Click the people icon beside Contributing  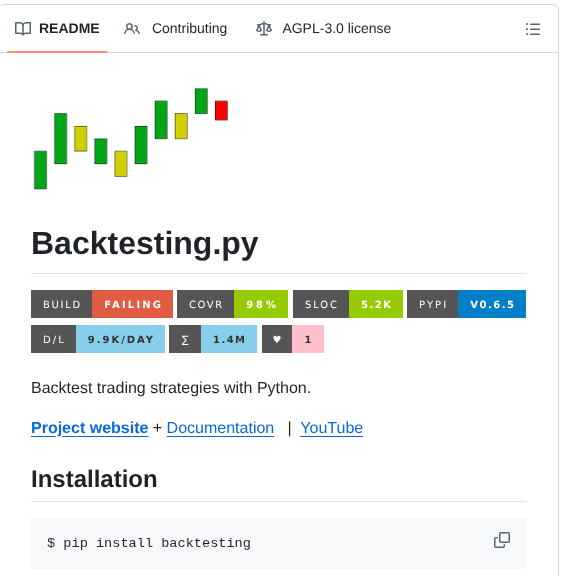132,29
